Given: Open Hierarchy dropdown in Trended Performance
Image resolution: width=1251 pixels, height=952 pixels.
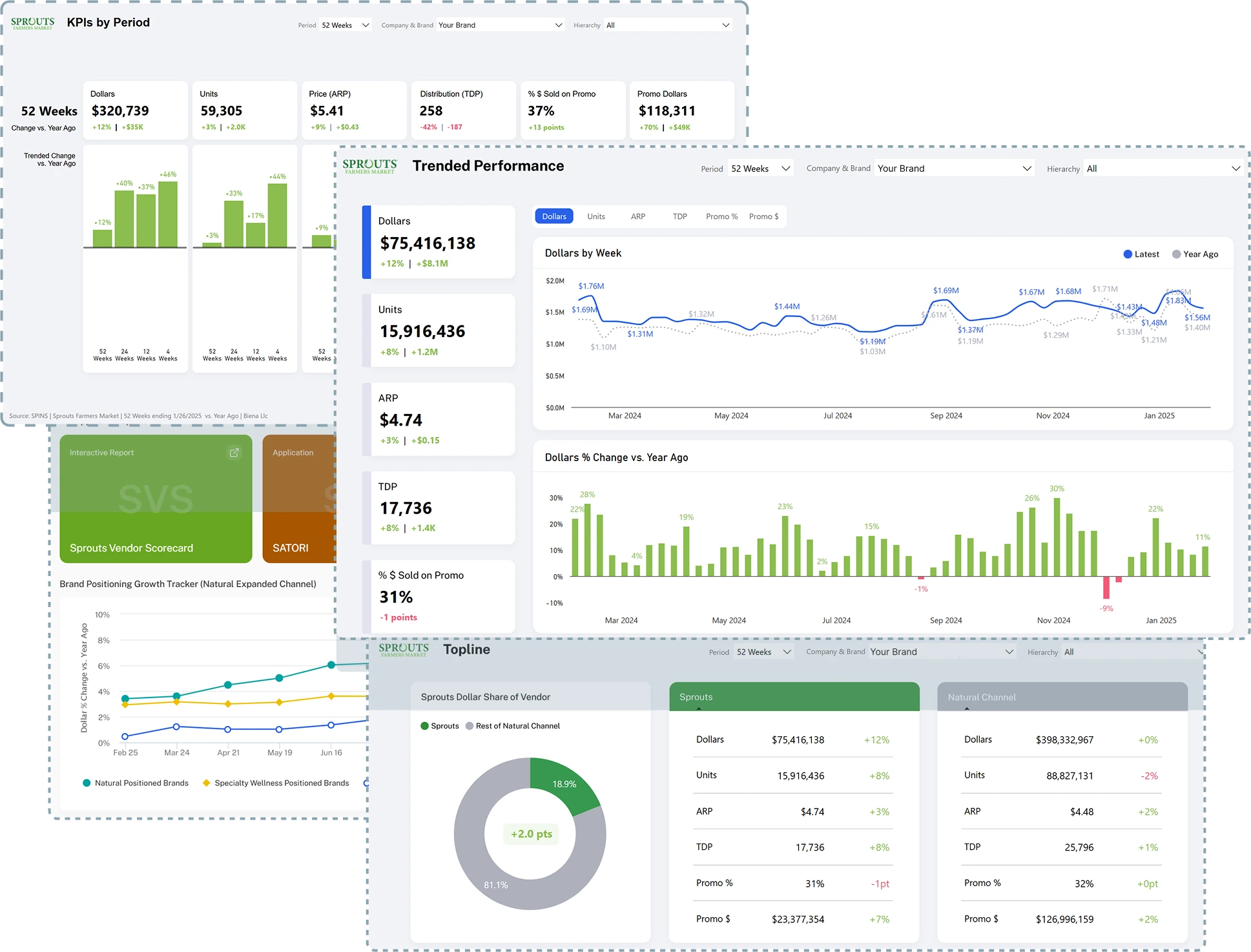Looking at the screenshot, I should point(1164,169).
